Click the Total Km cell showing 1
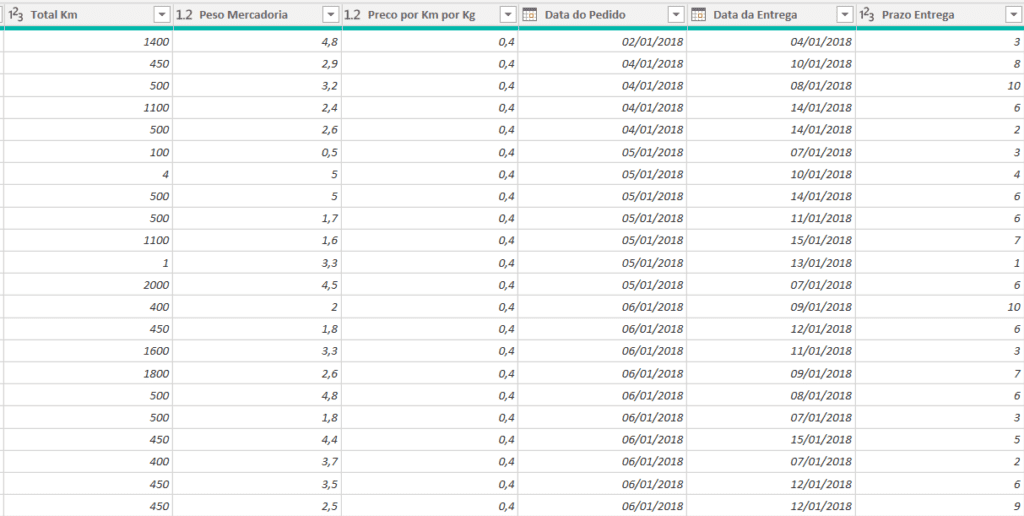 pyautogui.click(x=88, y=263)
